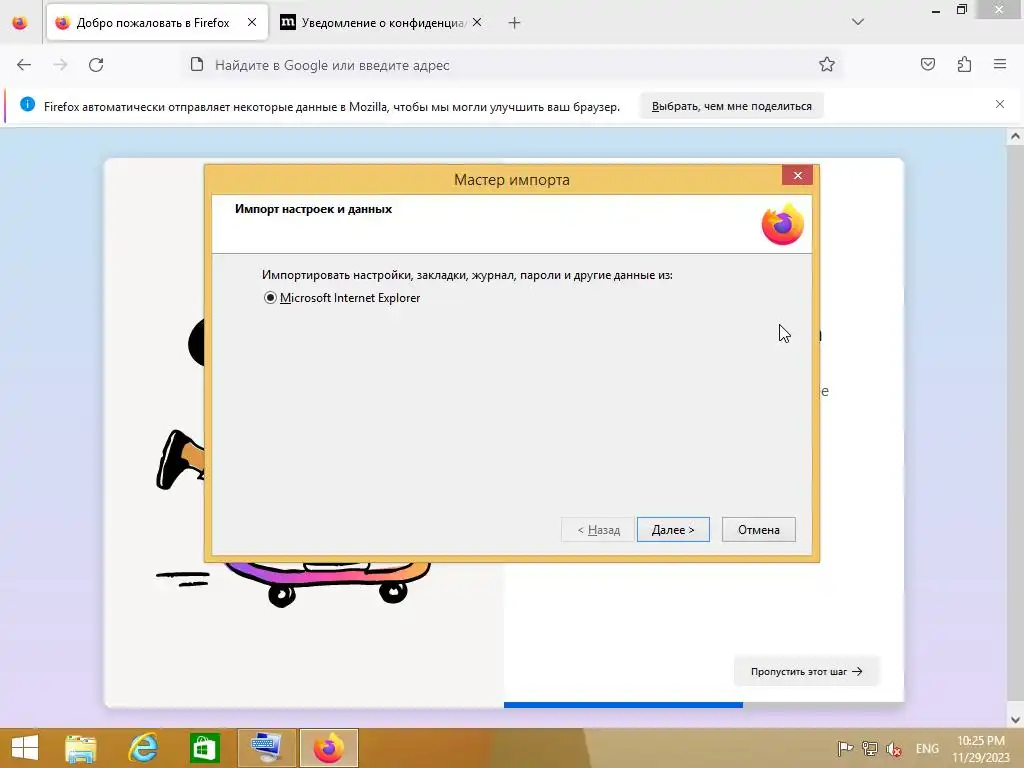Open the list all tabs dropdown
Viewport: 1024px width, 768px height.
click(x=858, y=22)
